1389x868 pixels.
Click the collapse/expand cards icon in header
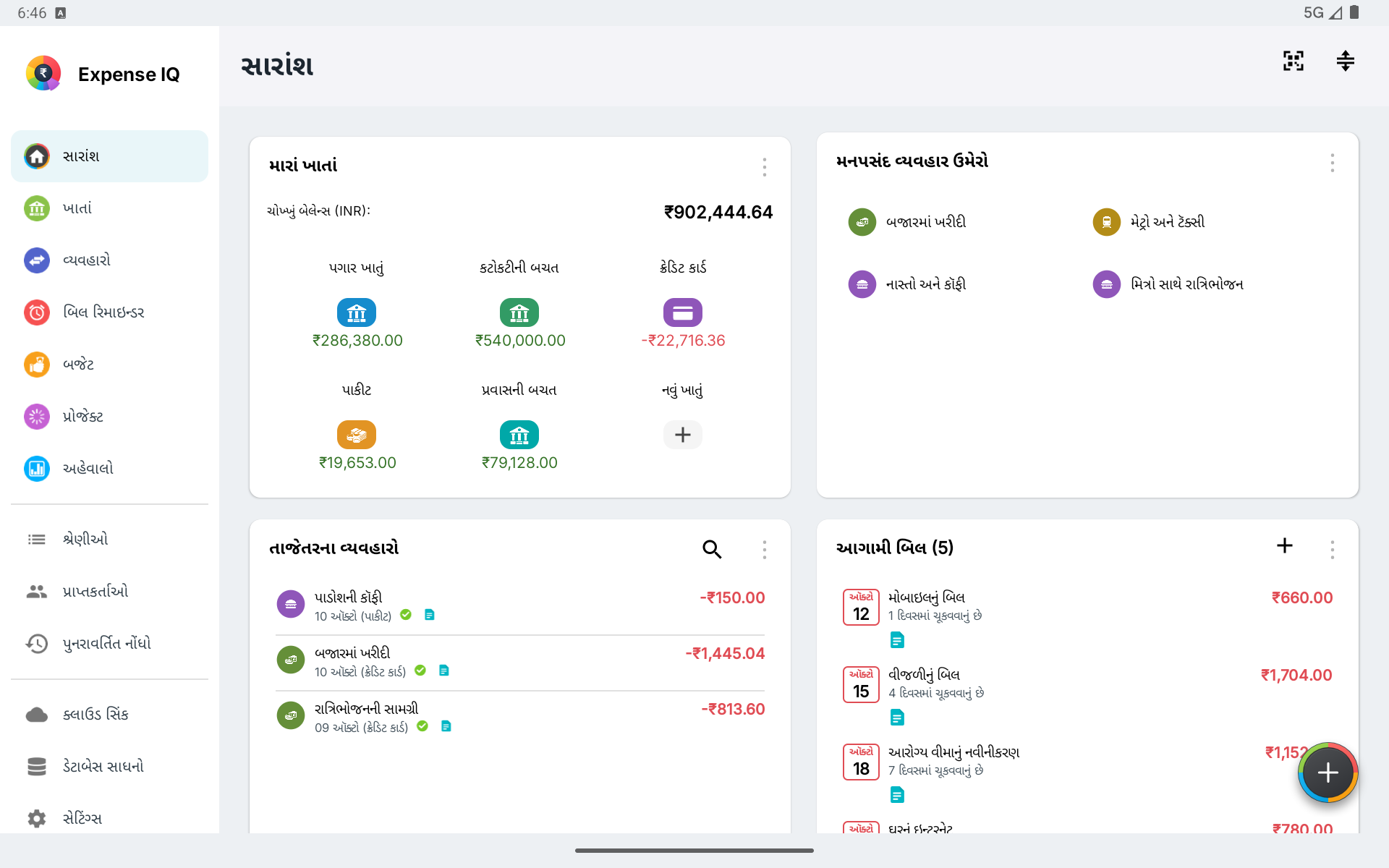pos(1345,61)
